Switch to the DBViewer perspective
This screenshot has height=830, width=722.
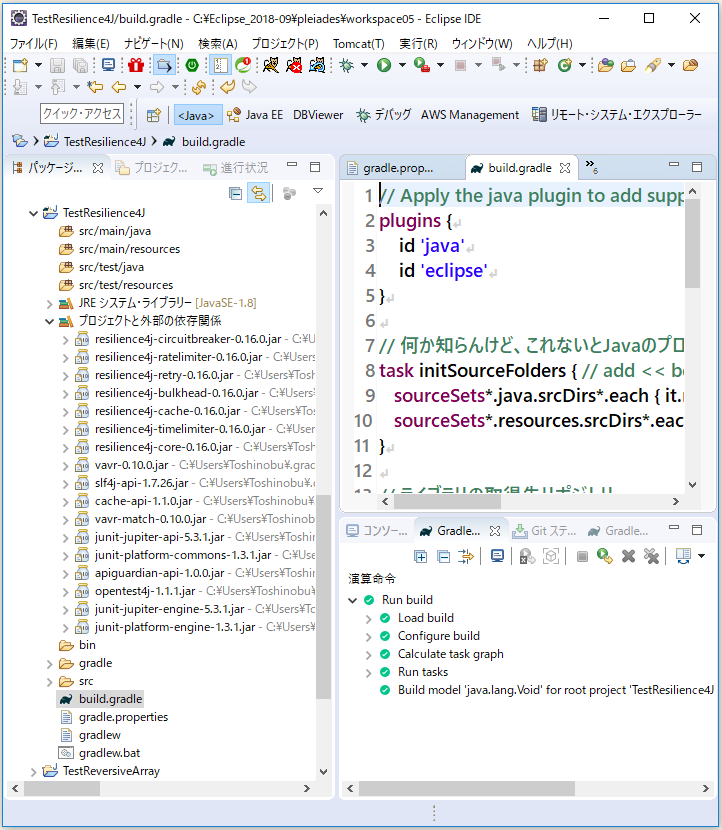[x=318, y=115]
